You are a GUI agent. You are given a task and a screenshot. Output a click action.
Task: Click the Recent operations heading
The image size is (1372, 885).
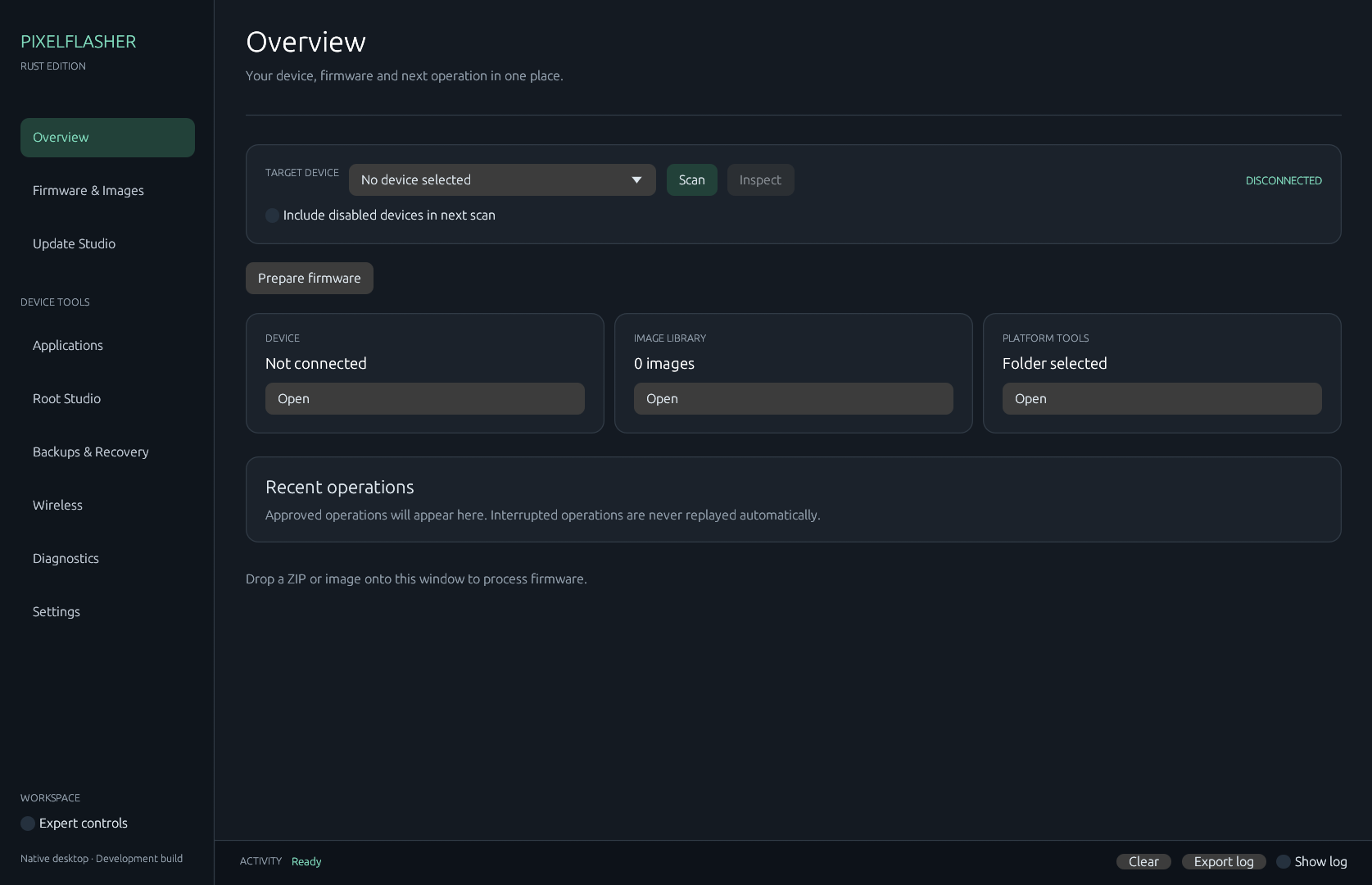pos(340,488)
